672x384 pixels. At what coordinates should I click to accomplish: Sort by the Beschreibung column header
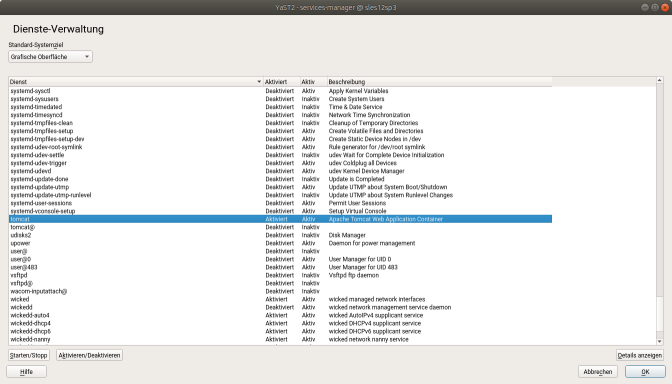[x=439, y=81]
